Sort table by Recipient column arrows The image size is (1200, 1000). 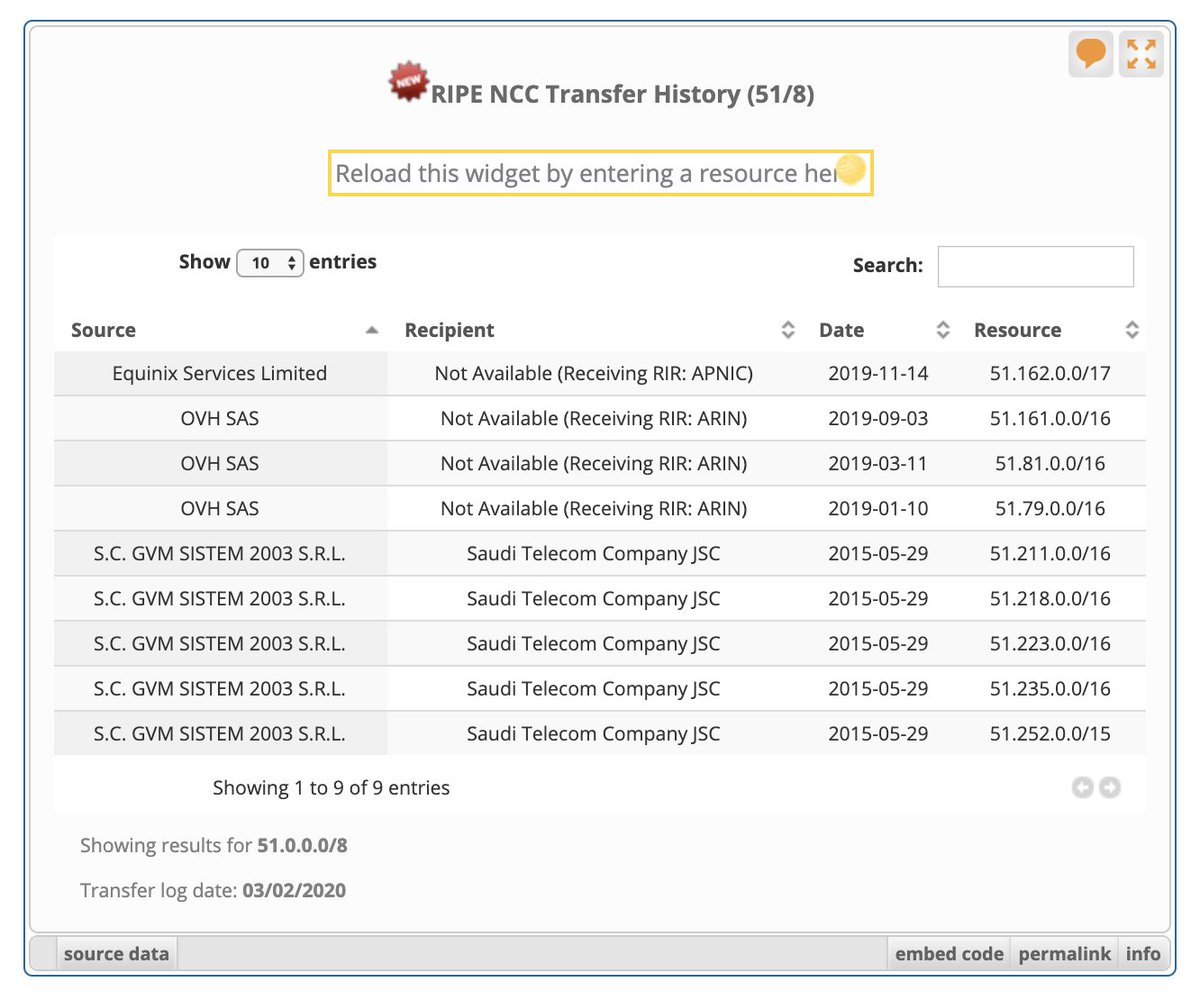click(x=788, y=330)
